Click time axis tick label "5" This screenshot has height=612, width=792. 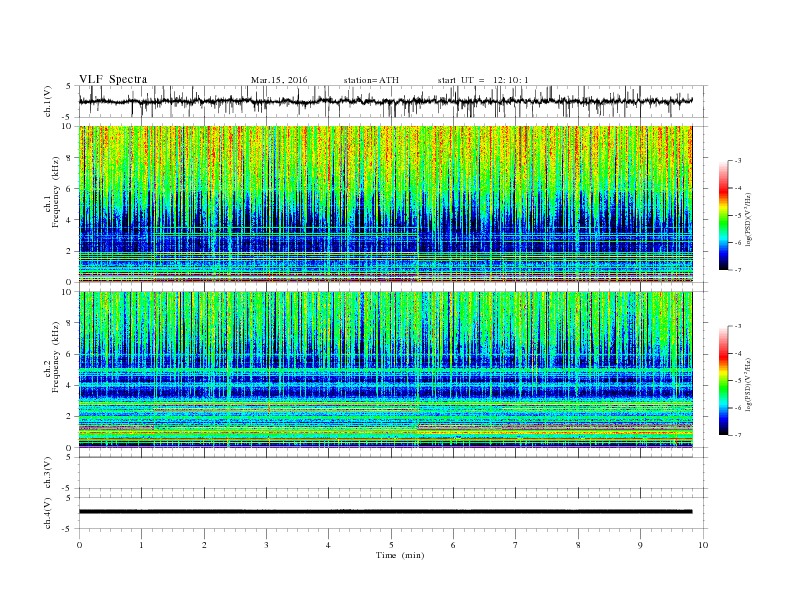tap(391, 545)
